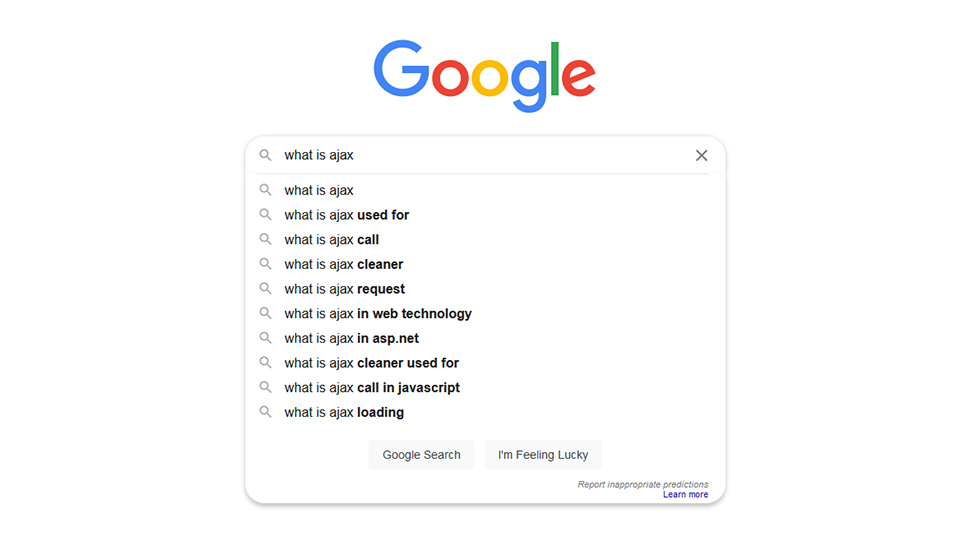
Task: Click magnifier icon beside 'what is ajax cleaner'
Action: pos(265,264)
